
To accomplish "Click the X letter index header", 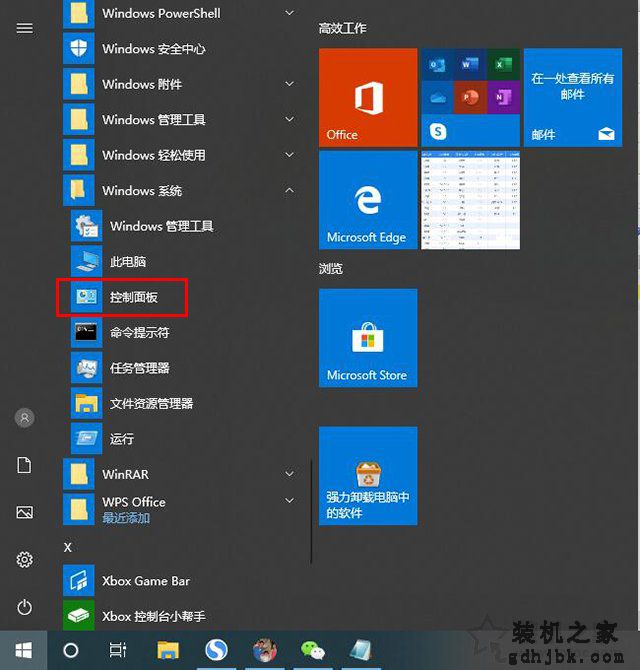I will pos(68,547).
